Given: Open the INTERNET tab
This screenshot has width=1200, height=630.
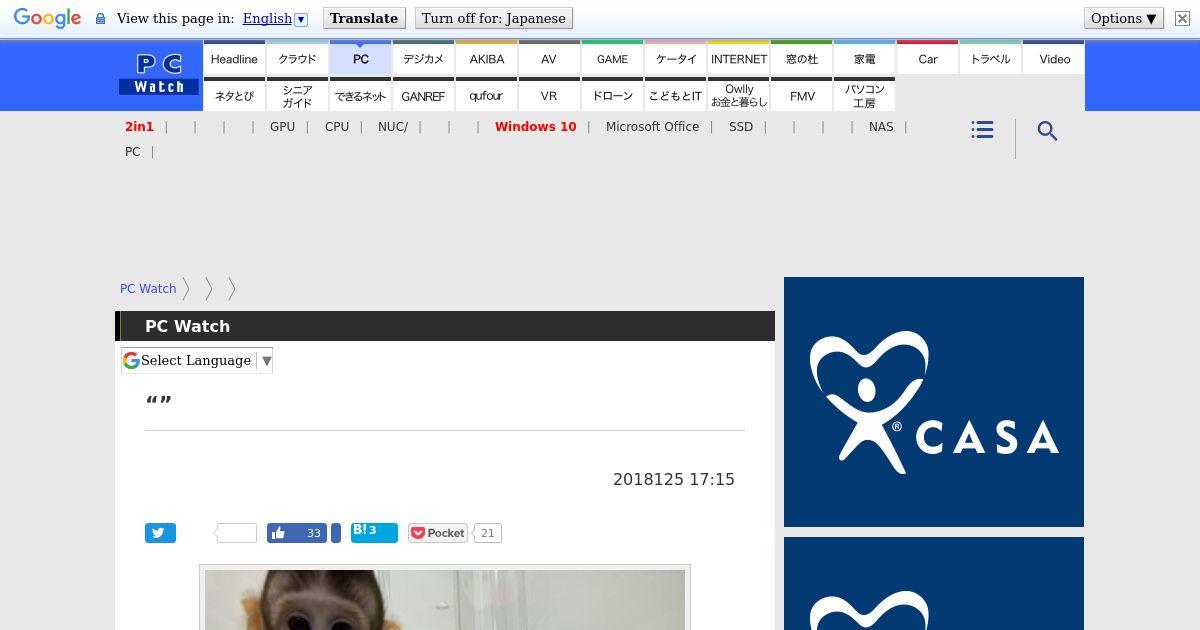Looking at the screenshot, I should tap(739, 58).
